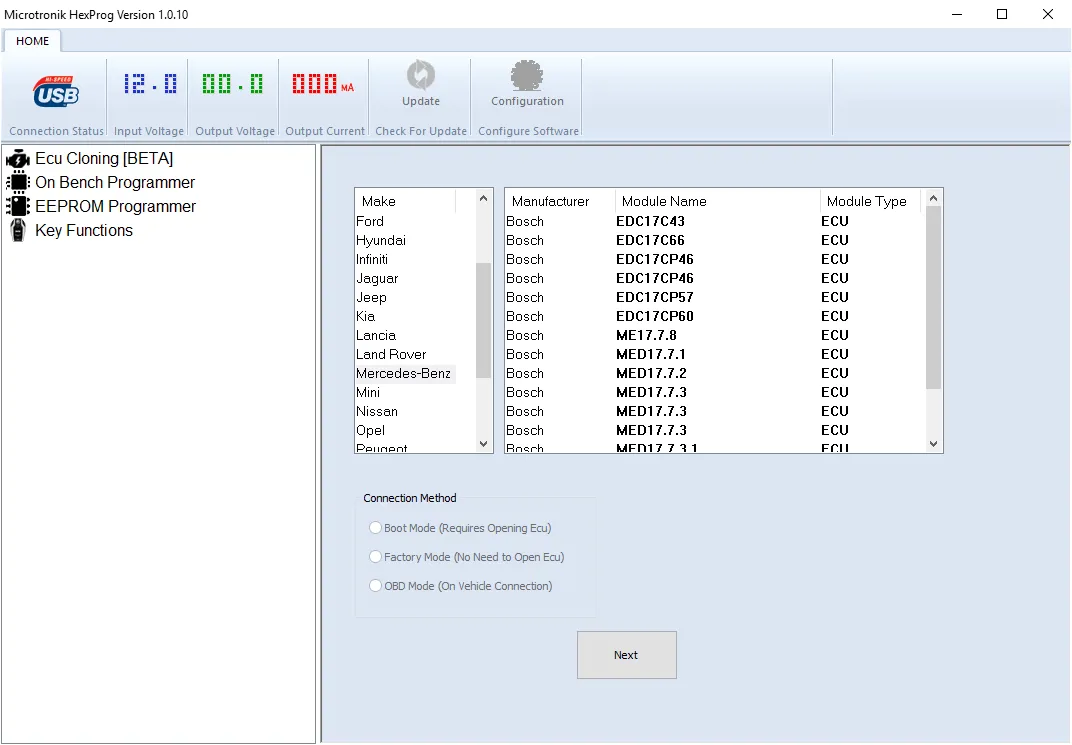
Task: Select Boot Mode radio button
Action: coord(375,528)
